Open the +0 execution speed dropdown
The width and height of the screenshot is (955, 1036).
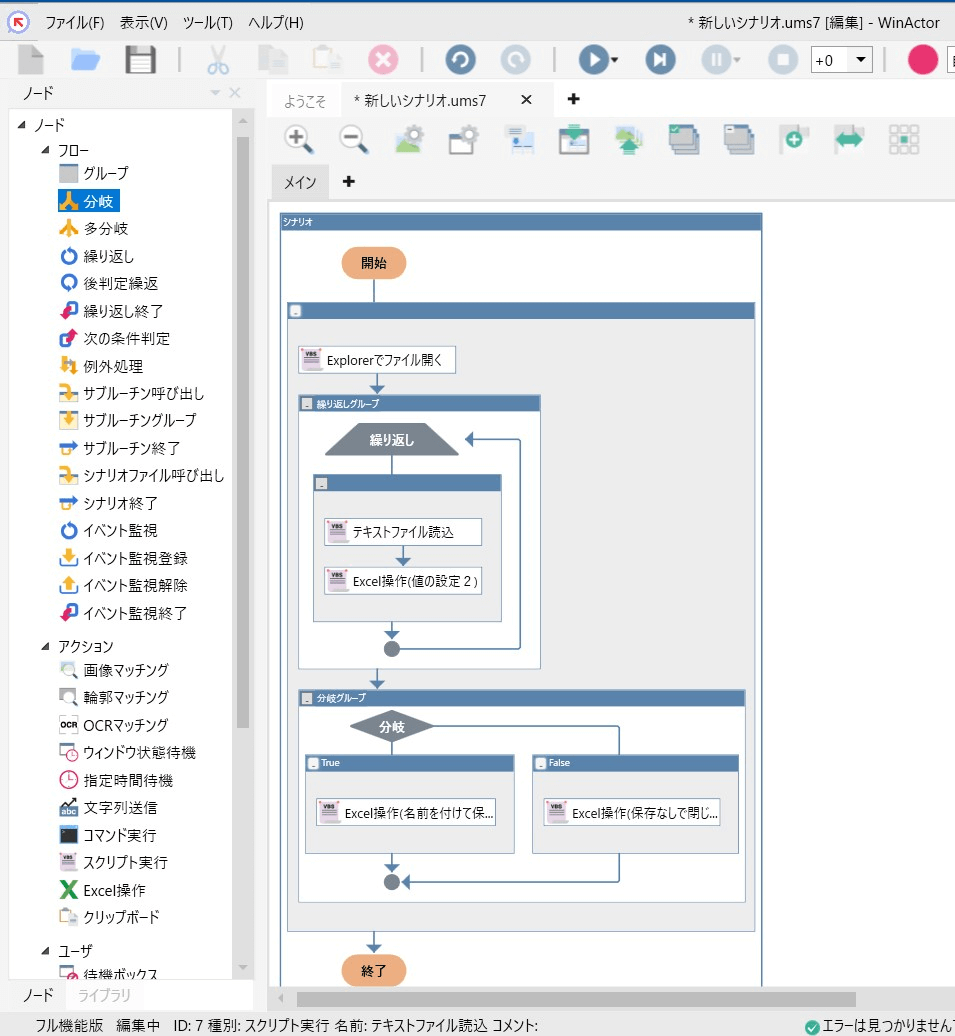pos(862,60)
